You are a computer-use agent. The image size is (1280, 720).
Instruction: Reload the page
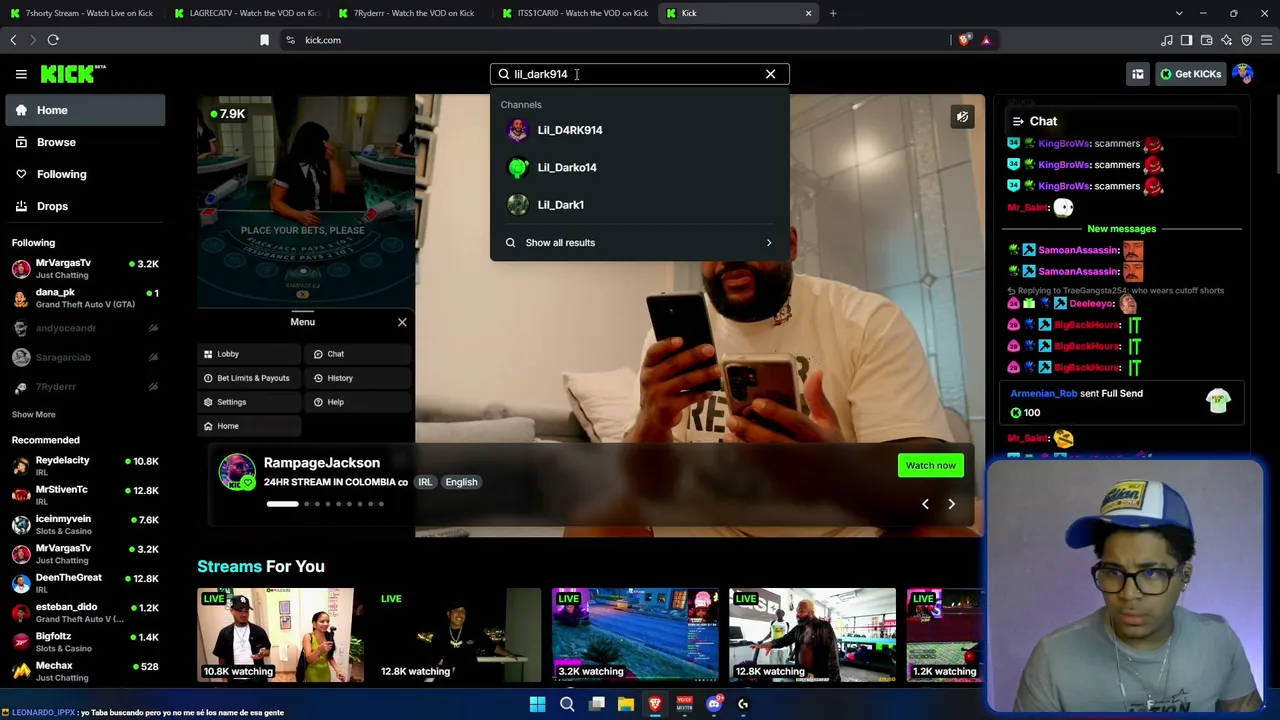click(53, 40)
